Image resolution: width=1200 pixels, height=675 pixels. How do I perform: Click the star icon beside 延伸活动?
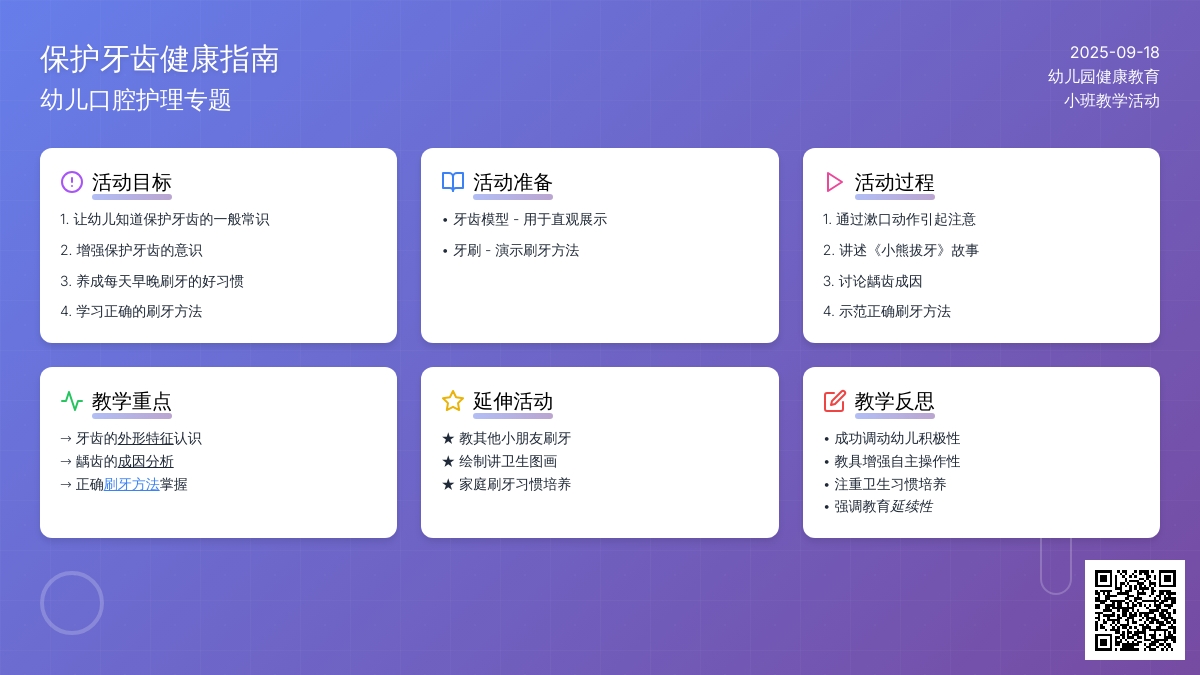click(x=453, y=401)
